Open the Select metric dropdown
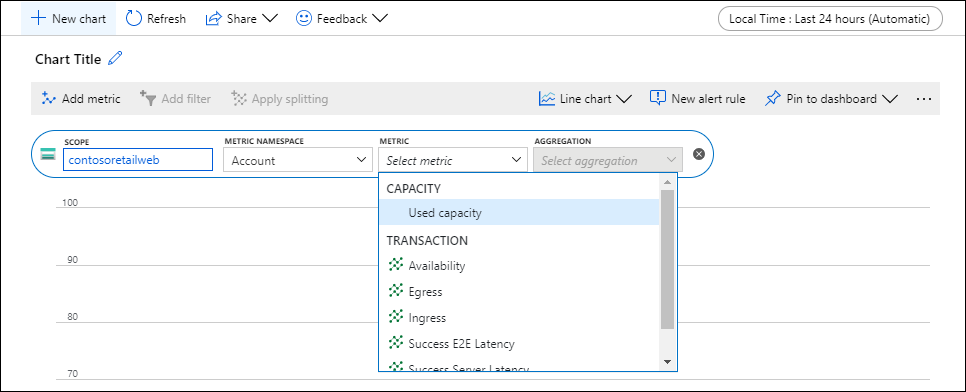 pos(453,160)
